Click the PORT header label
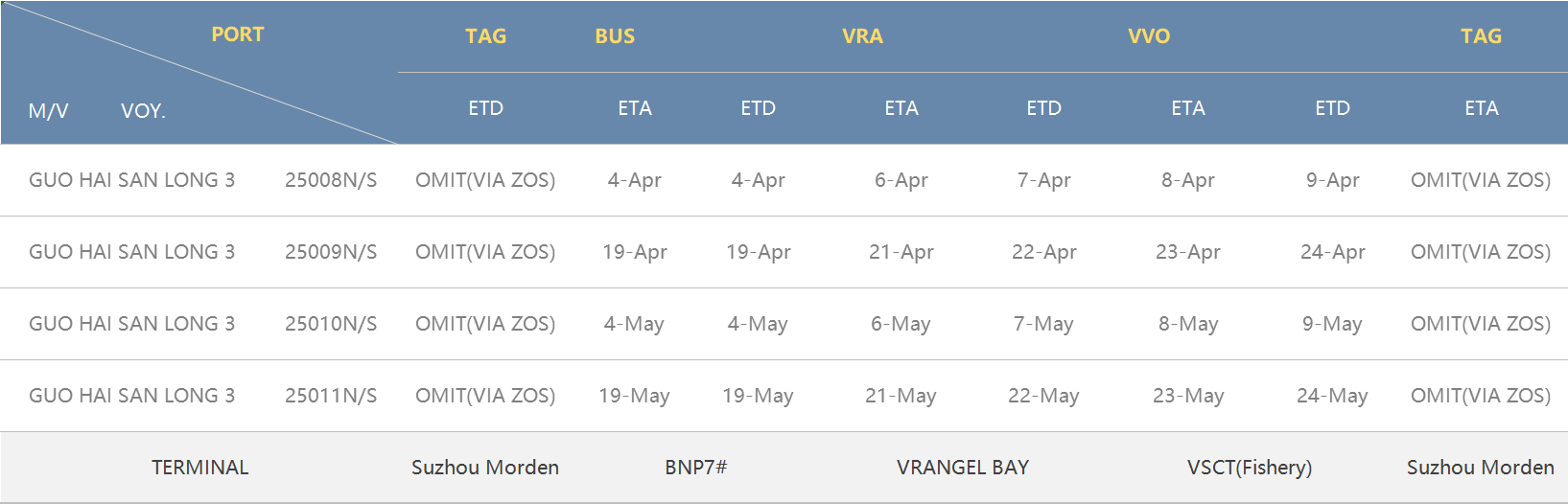 (x=237, y=34)
